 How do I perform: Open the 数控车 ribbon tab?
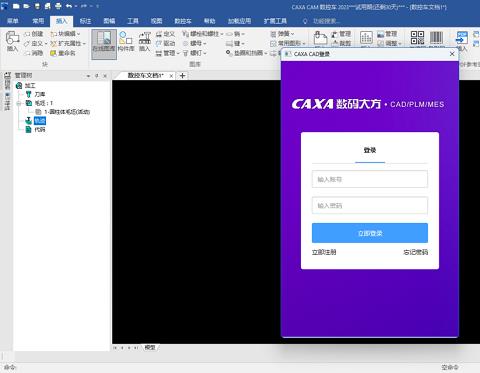tap(183, 21)
